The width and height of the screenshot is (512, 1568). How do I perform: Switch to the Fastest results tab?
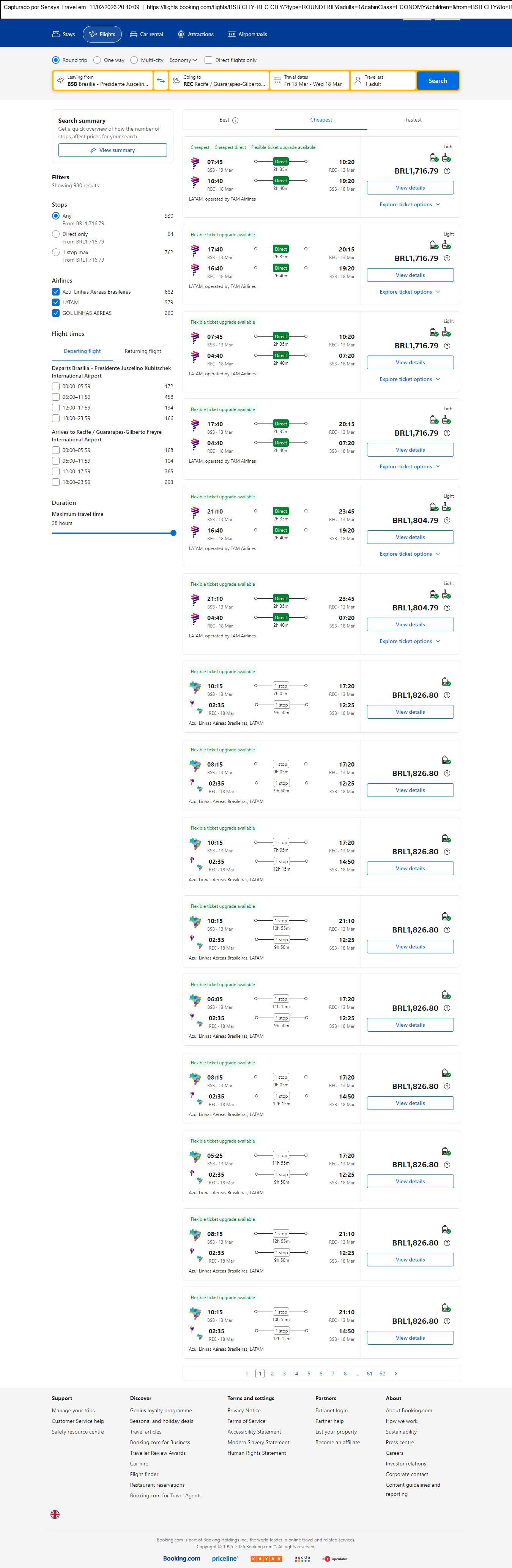pos(413,120)
